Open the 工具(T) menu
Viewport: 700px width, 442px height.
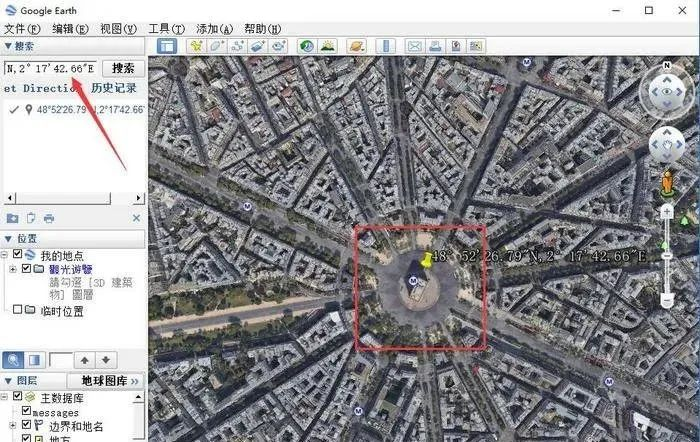[x=166, y=29]
